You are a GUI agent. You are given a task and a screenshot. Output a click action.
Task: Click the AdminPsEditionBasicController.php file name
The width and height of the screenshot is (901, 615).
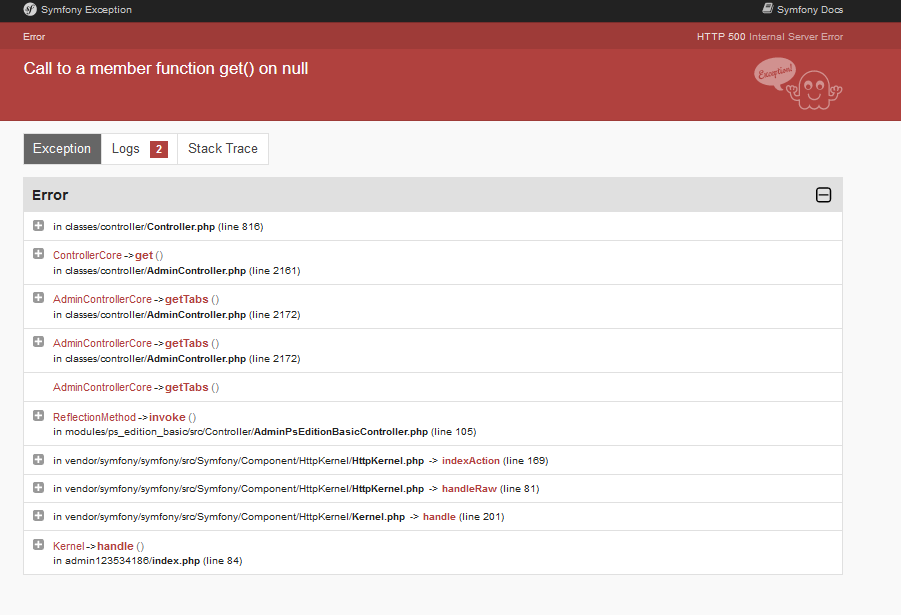(341, 432)
